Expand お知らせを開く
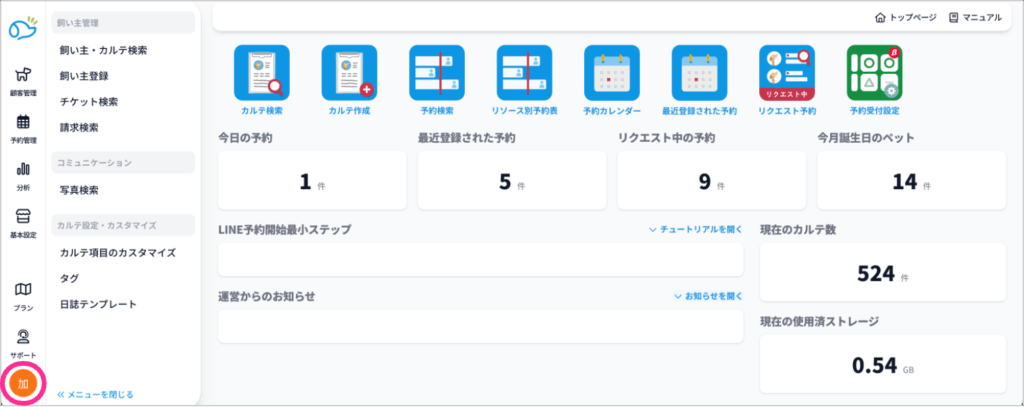The width and height of the screenshot is (1024, 407). [x=708, y=297]
